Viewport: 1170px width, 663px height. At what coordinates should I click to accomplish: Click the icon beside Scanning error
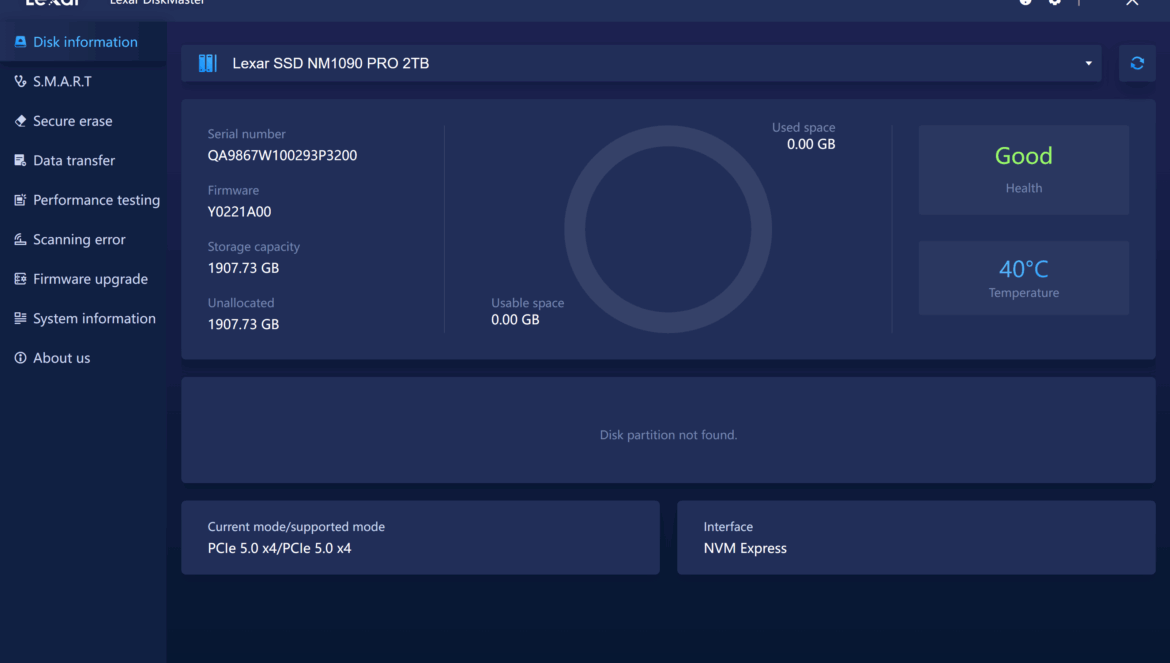[x=20, y=239]
